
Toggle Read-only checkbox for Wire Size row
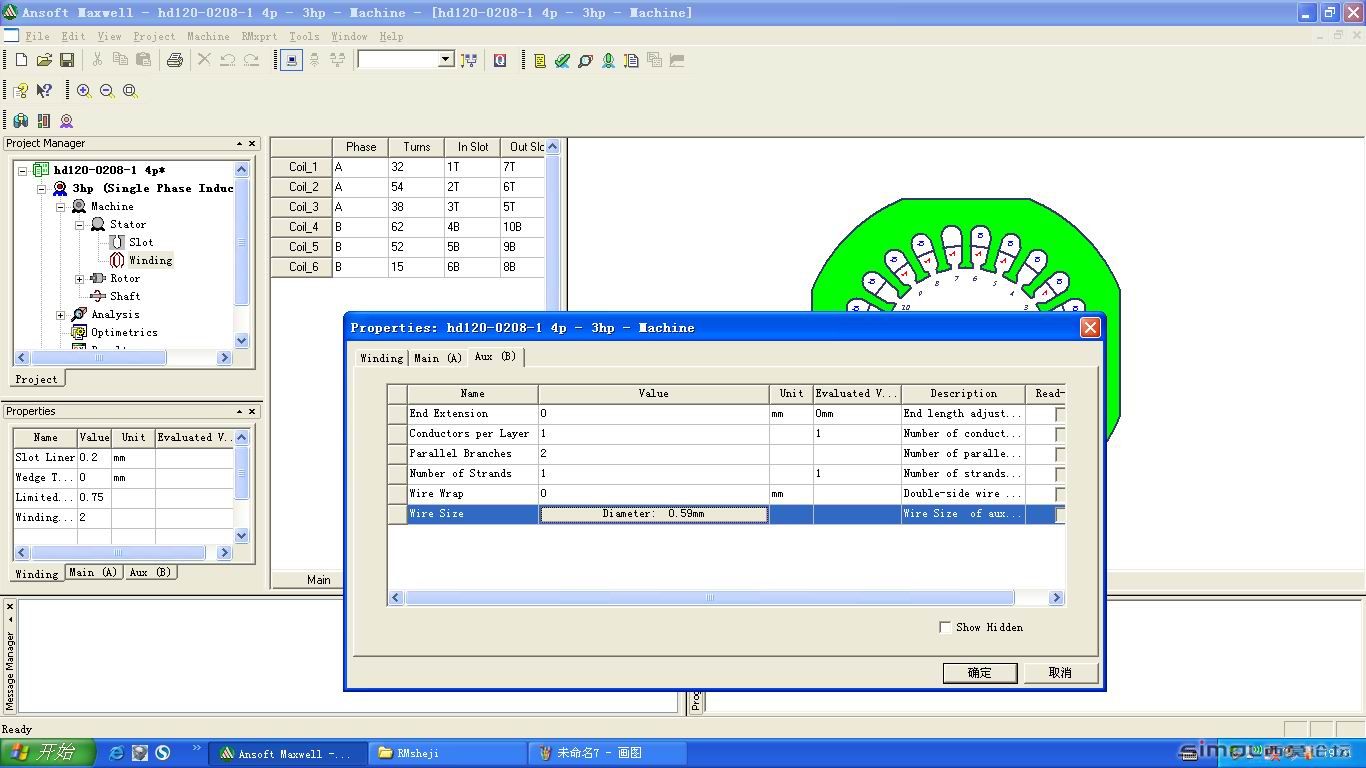1059,514
